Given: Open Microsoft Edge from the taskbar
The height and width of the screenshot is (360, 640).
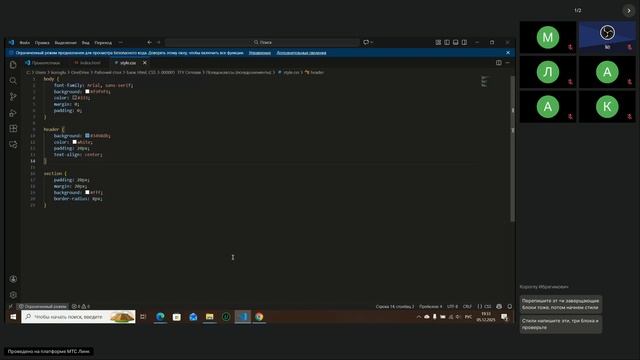Looking at the screenshot, I should (160, 317).
